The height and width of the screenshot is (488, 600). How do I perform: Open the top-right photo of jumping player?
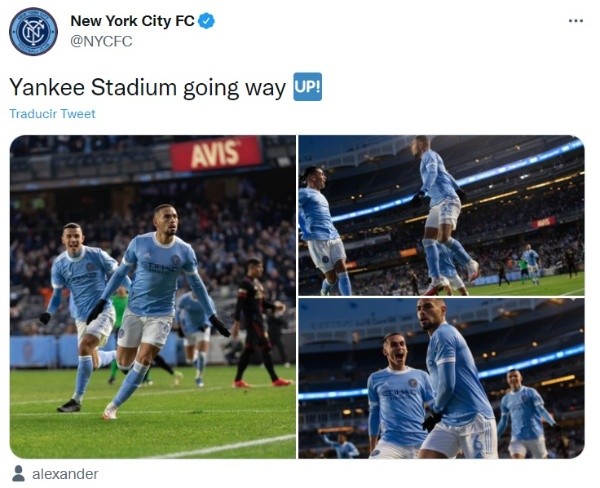tap(441, 215)
